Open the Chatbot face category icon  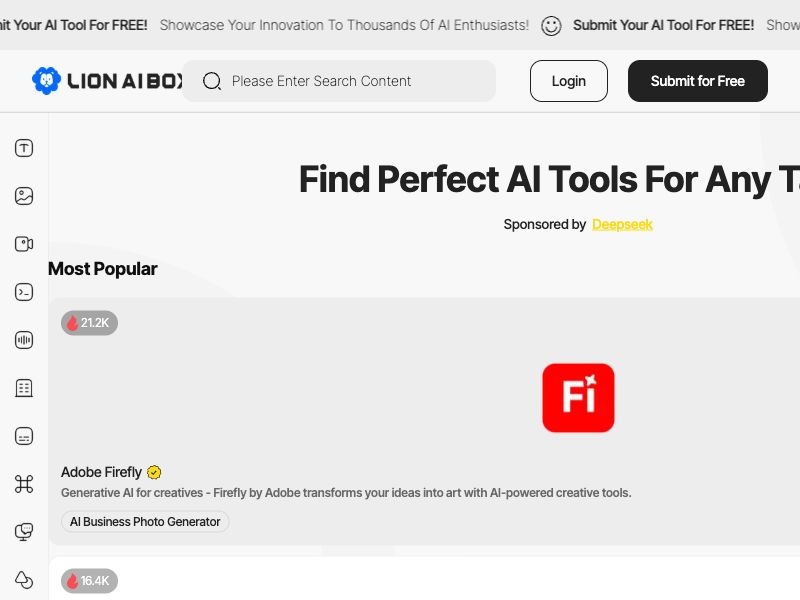pos(24,436)
